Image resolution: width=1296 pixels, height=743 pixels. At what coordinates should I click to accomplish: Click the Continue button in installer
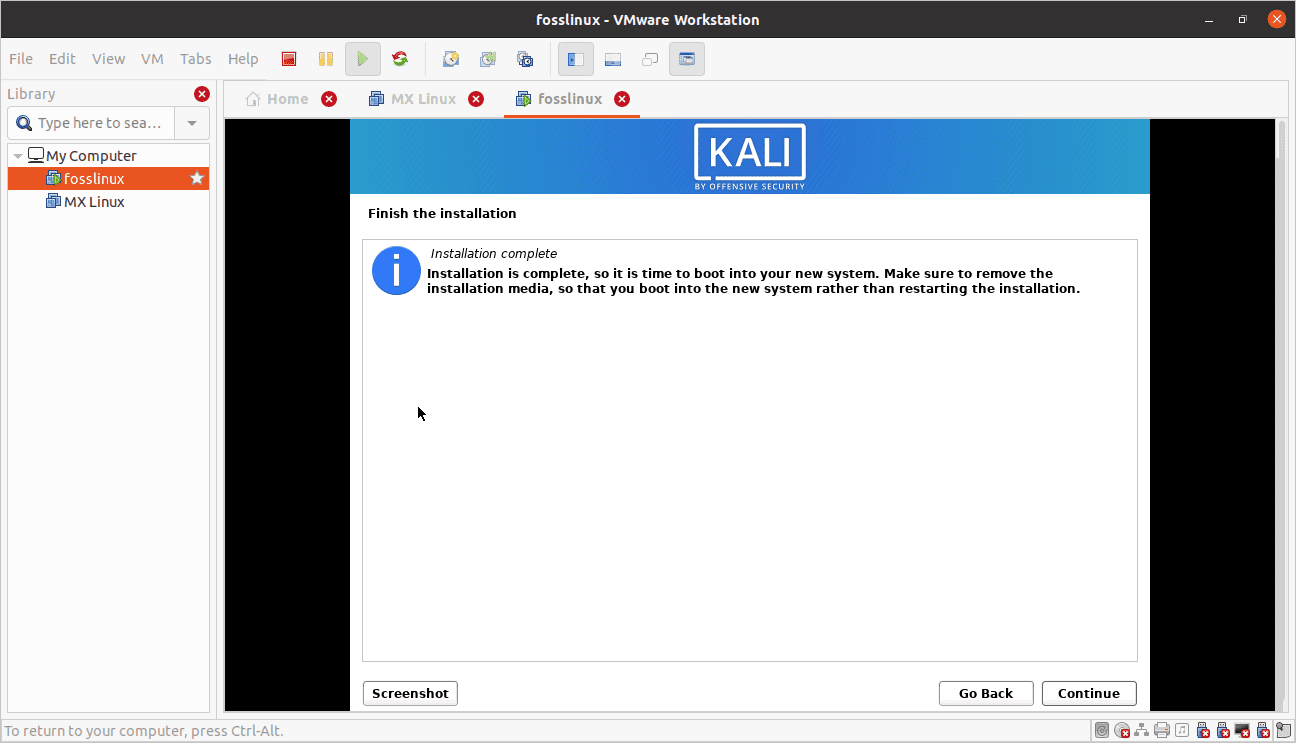[x=1089, y=693]
